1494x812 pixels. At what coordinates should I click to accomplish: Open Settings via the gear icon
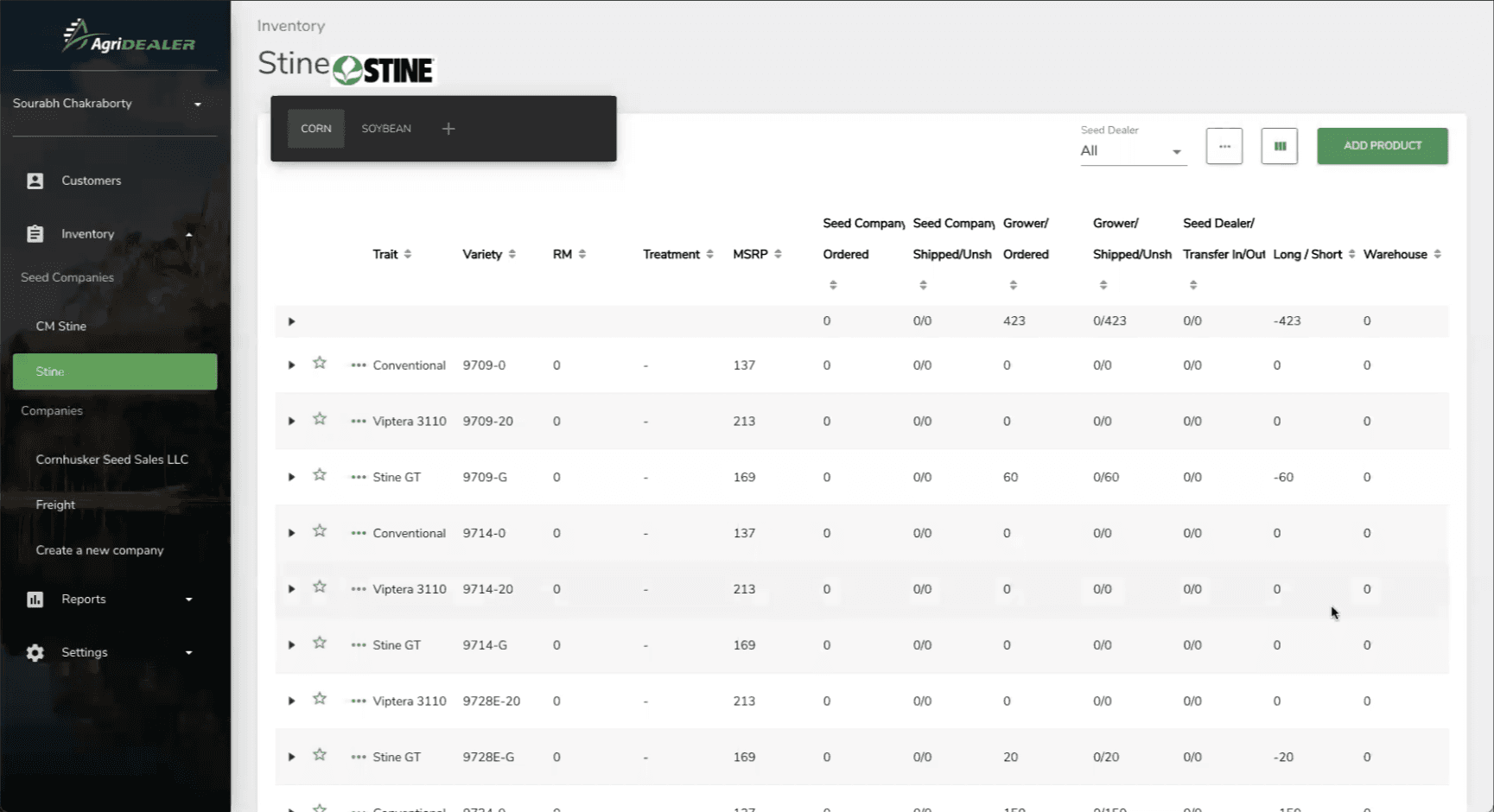(35, 652)
